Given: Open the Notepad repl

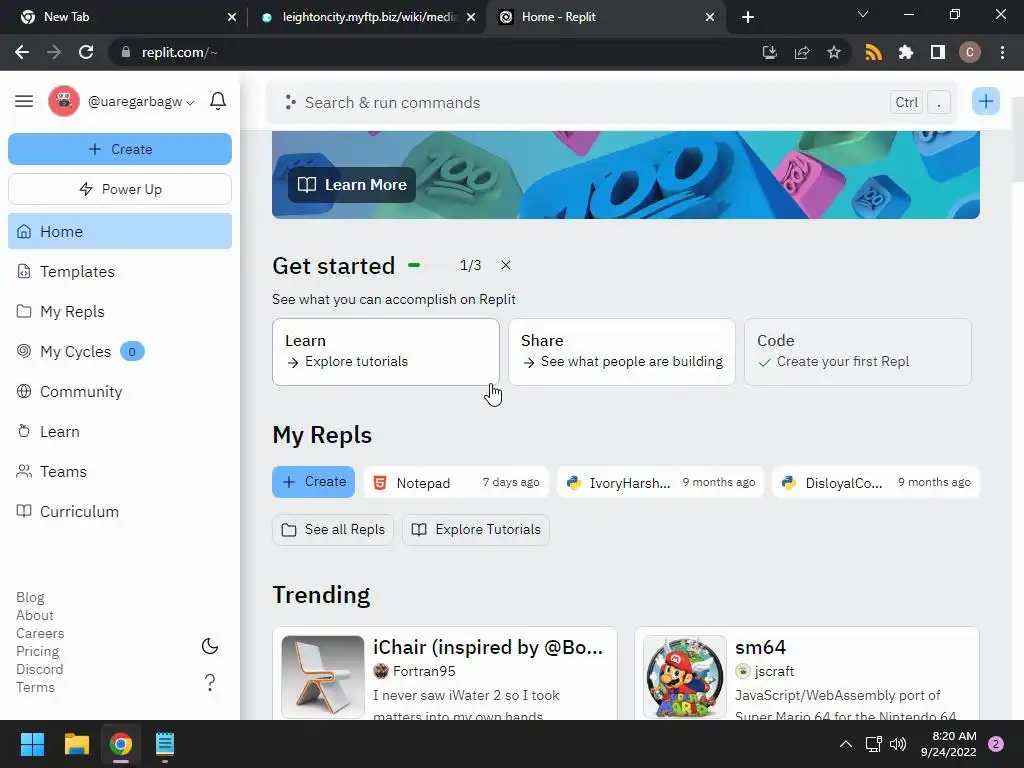Looking at the screenshot, I should [456, 483].
